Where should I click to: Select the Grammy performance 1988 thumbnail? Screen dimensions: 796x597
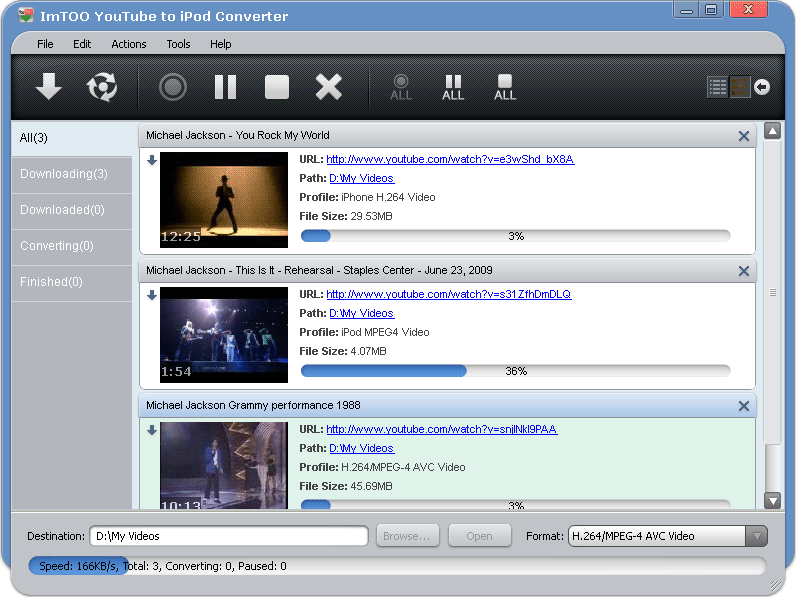(224, 466)
